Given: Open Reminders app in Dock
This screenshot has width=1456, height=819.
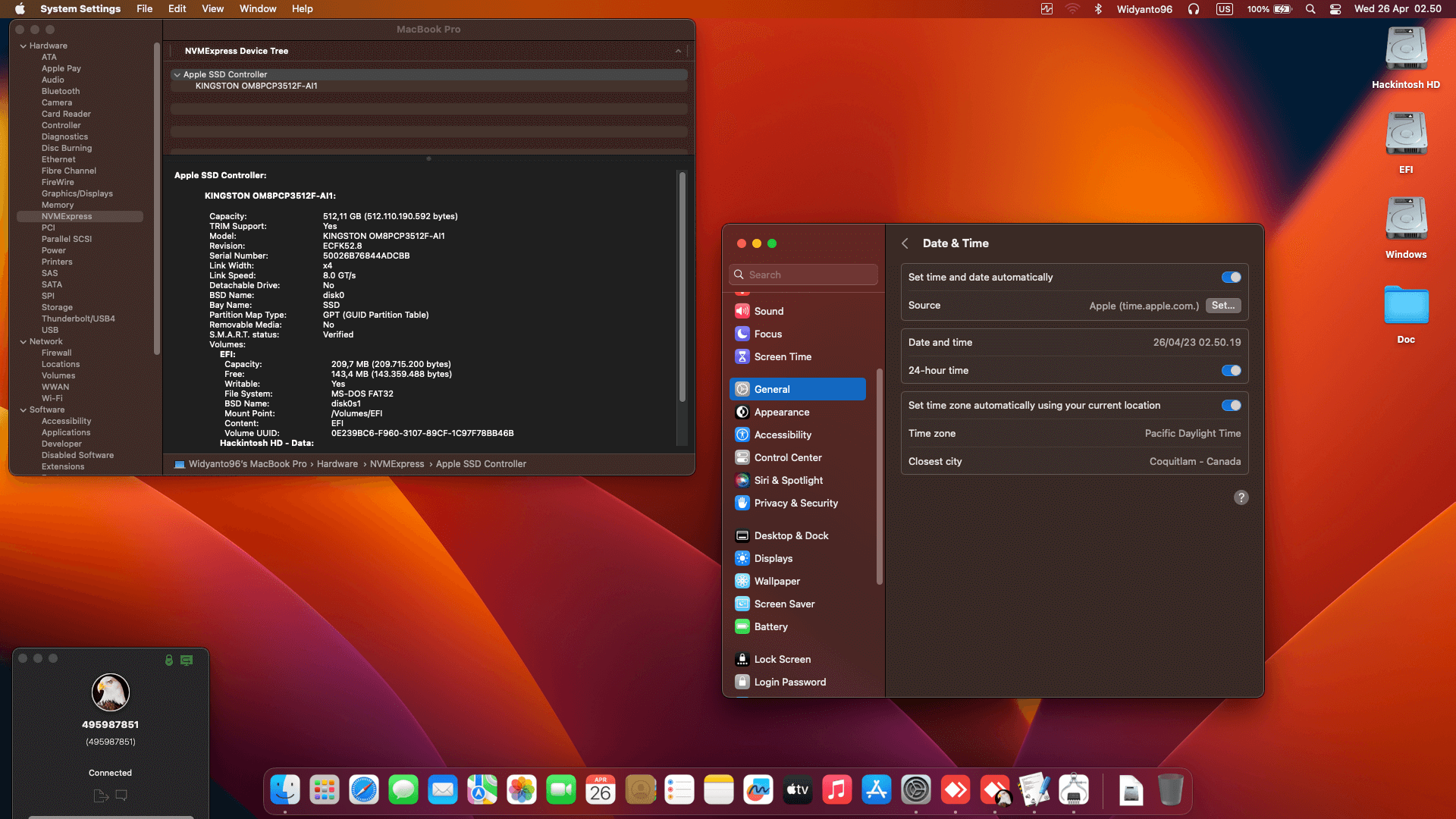Looking at the screenshot, I should (679, 790).
